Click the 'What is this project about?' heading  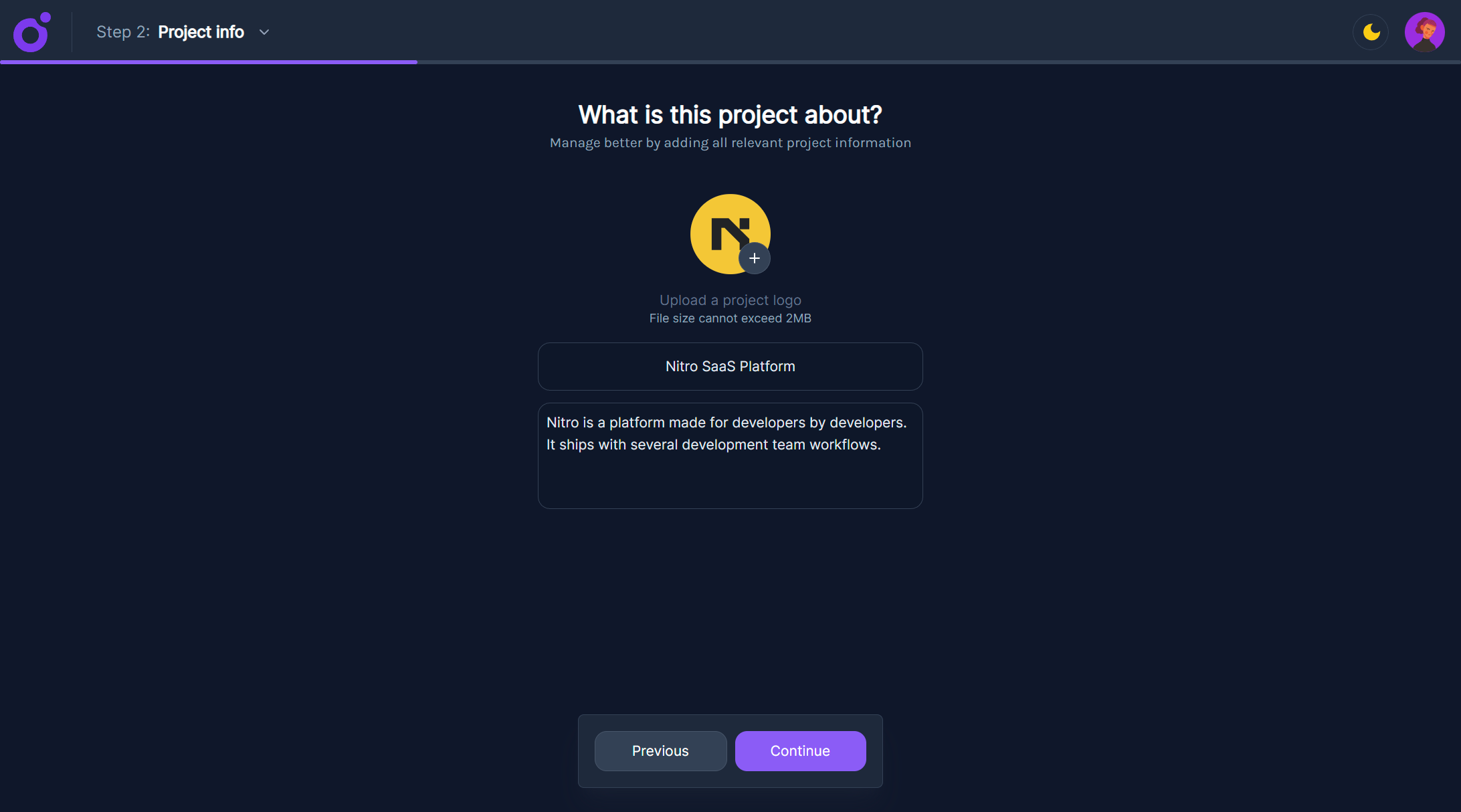point(730,115)
